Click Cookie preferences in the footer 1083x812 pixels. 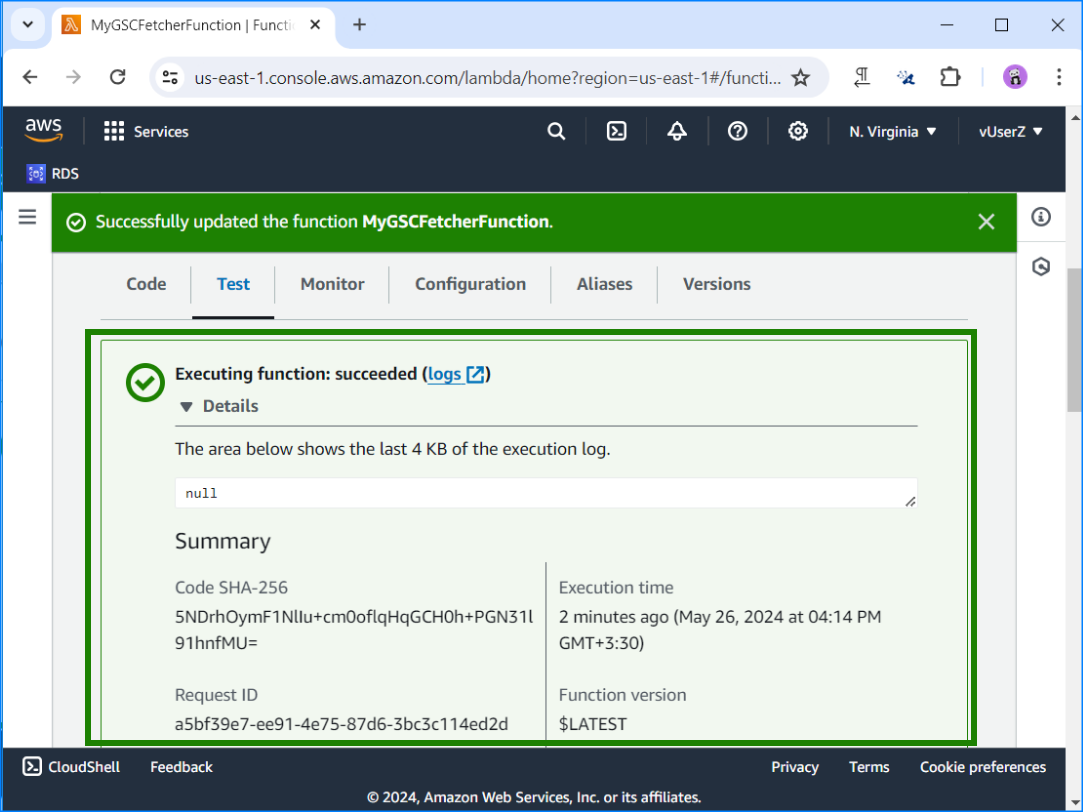[x=983, y=767]
